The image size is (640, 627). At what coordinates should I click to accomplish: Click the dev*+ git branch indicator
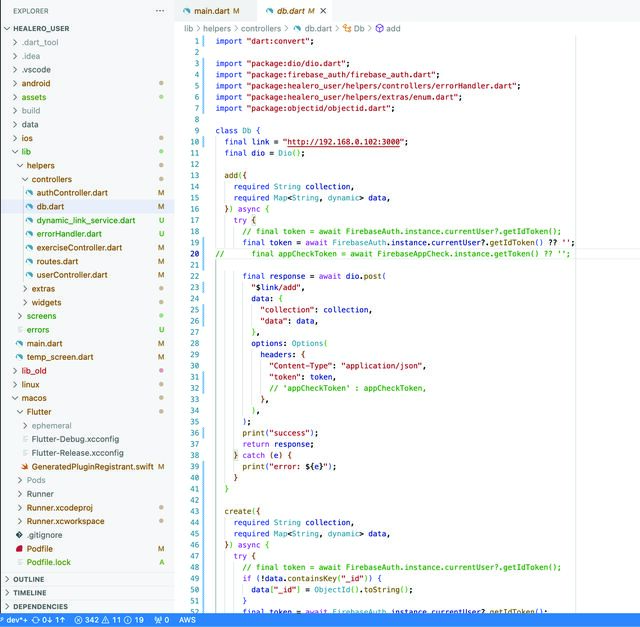click(14, 620)
